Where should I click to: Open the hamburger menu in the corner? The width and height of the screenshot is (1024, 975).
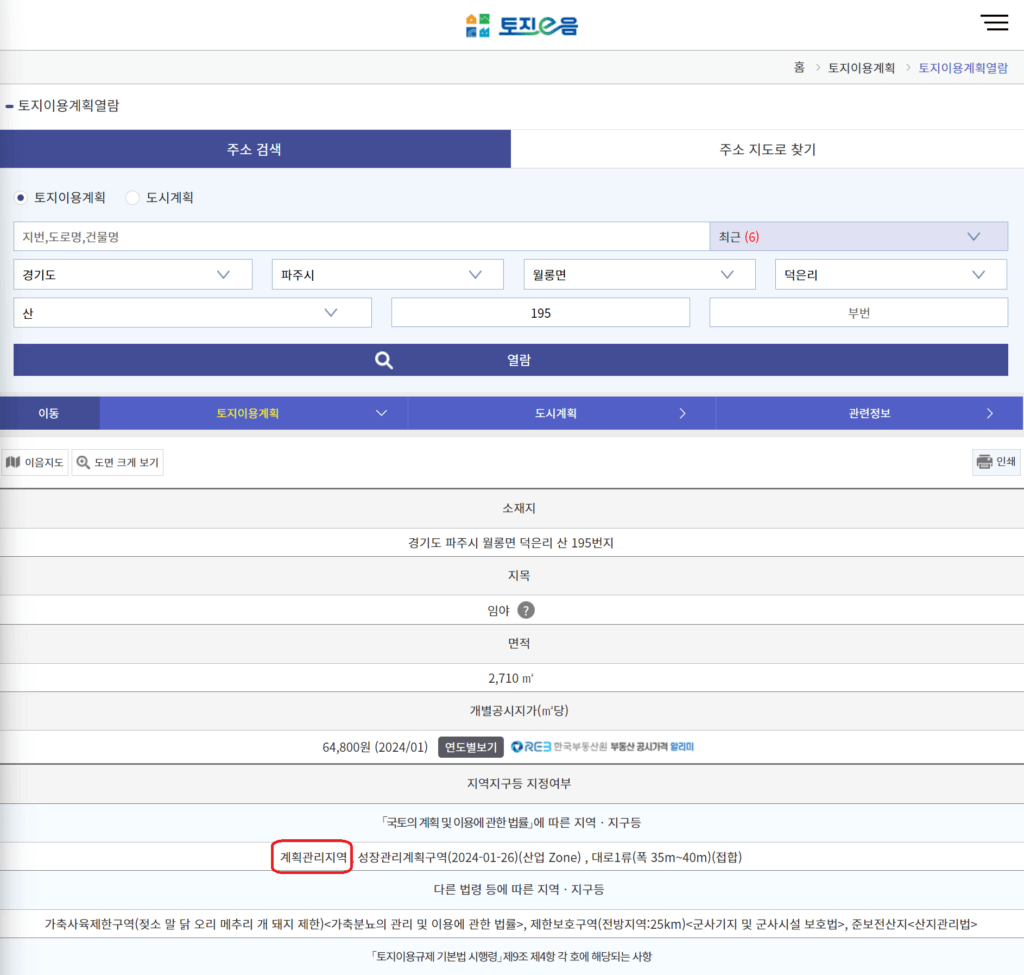pos(995,22)
